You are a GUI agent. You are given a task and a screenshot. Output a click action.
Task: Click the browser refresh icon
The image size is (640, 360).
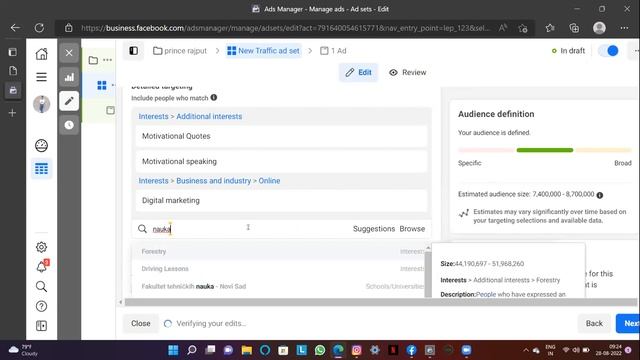pos(39,28)
